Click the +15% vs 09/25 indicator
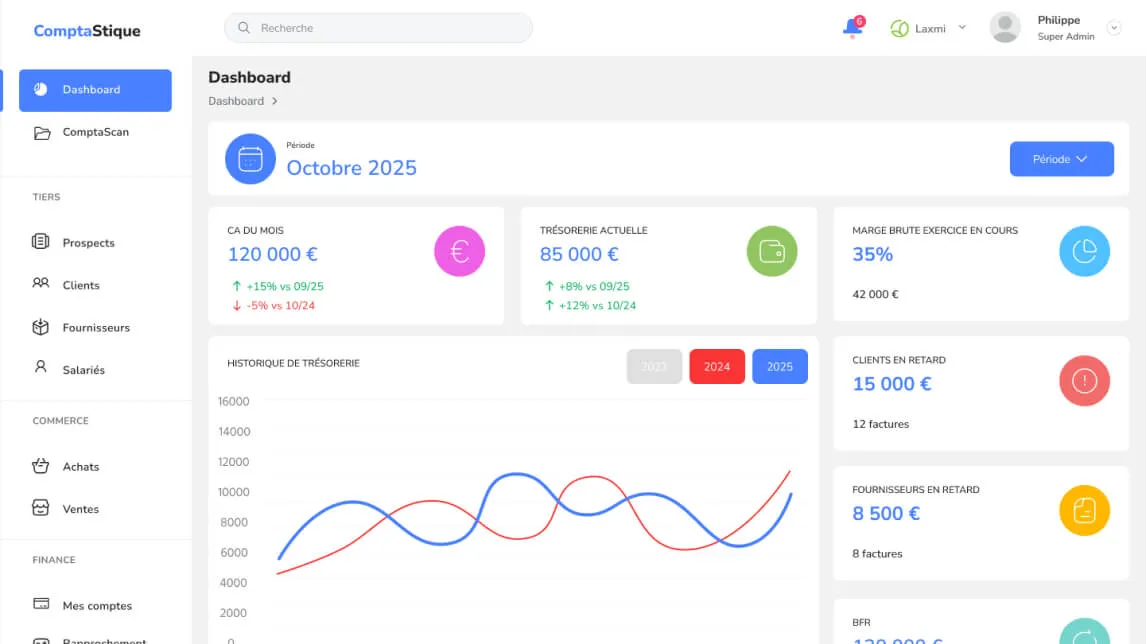1146x644 pixels. (x=278, y=287)
